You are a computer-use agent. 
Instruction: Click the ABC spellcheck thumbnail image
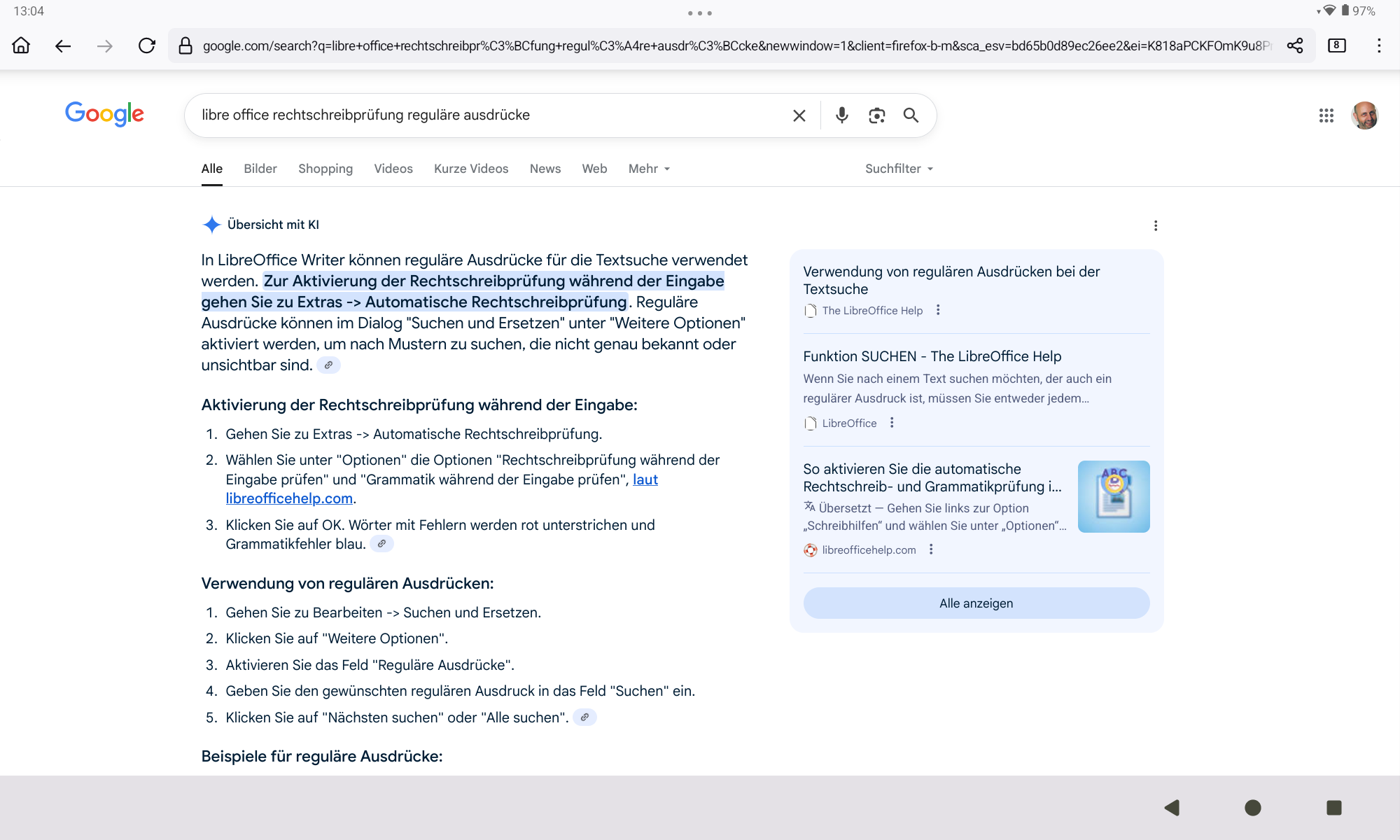(1114, 496)
